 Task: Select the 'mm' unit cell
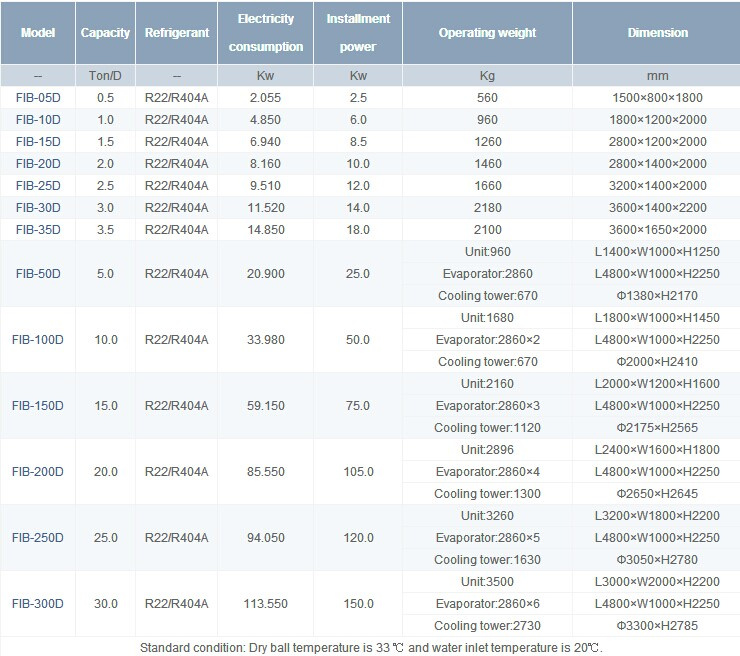[x=657, y=76]
